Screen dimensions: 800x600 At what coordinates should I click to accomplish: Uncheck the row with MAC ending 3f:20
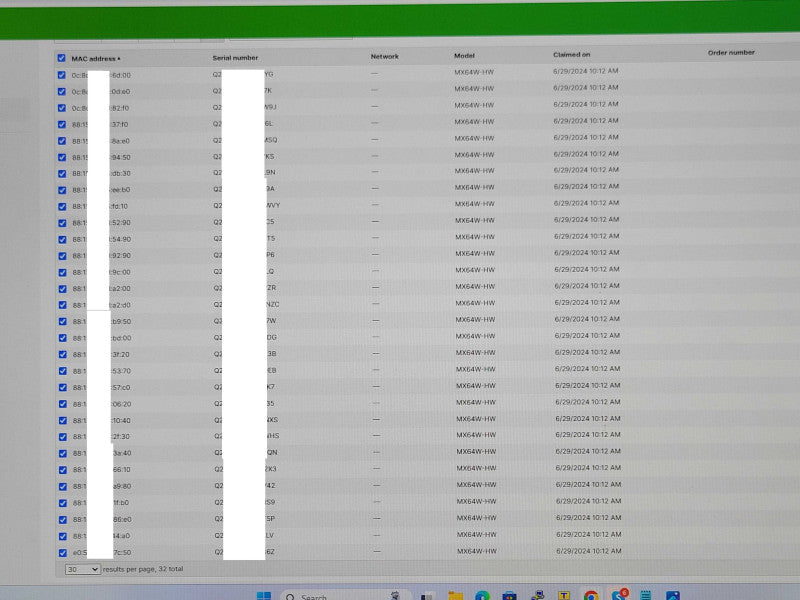pos(62,354)
